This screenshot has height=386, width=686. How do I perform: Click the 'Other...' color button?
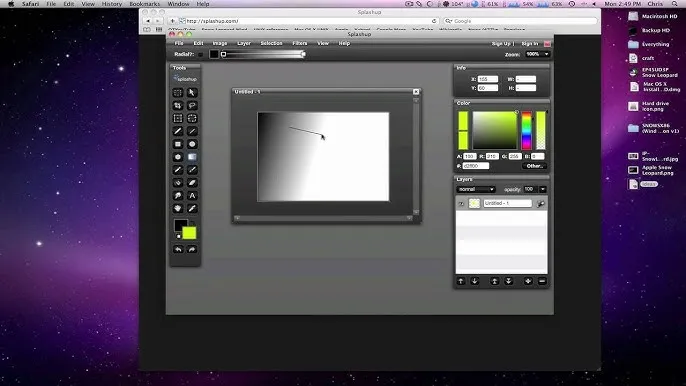click(x=534, y=166)
